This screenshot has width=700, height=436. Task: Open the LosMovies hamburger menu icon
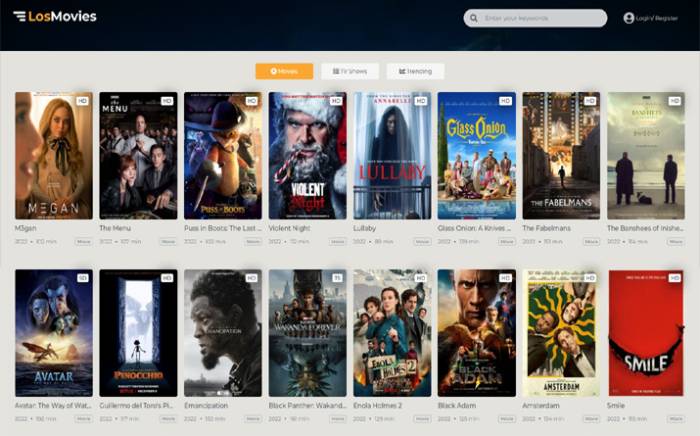(x=19, y=17)
